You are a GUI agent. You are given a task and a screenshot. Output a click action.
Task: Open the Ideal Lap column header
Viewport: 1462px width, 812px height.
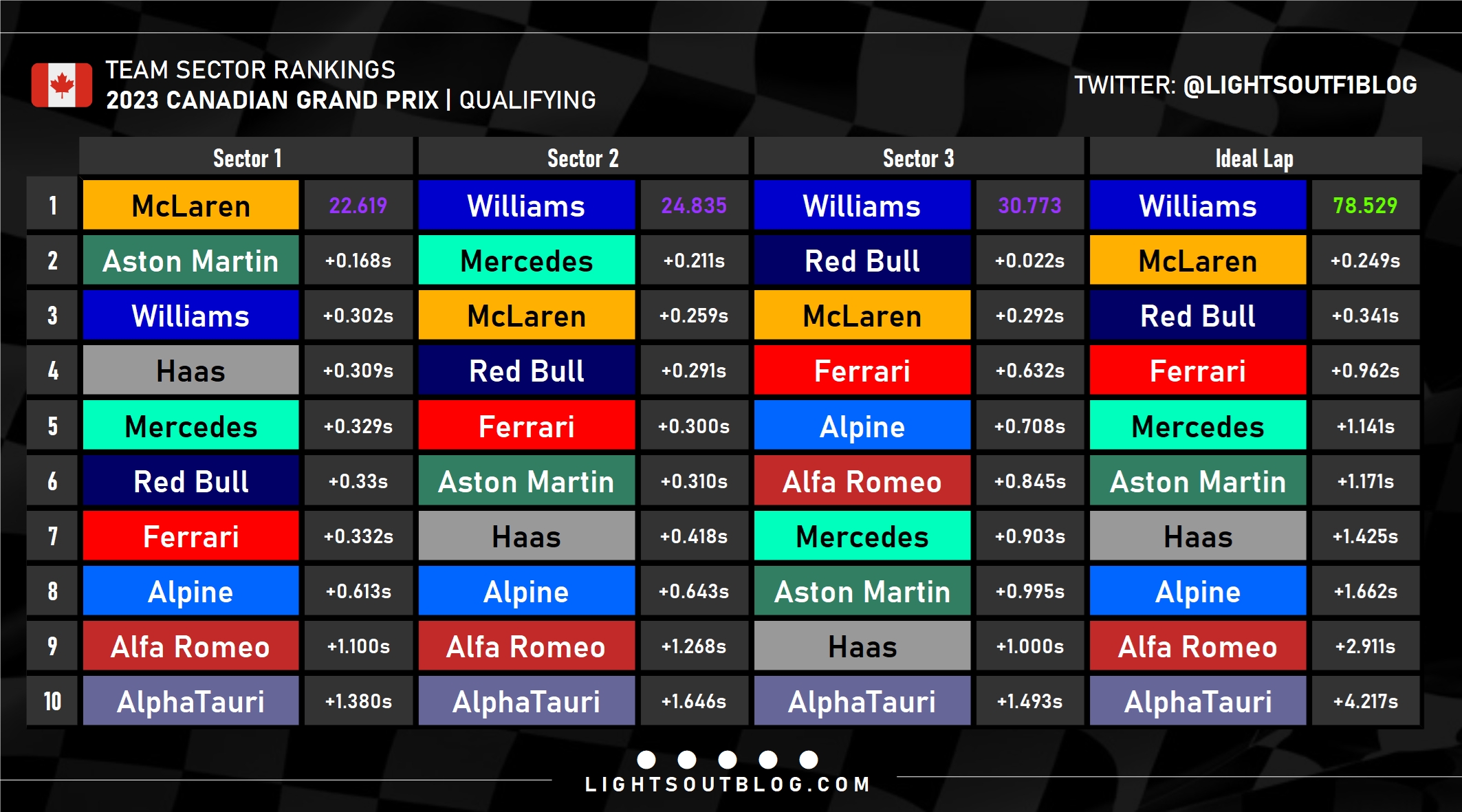coord(1254,158)
